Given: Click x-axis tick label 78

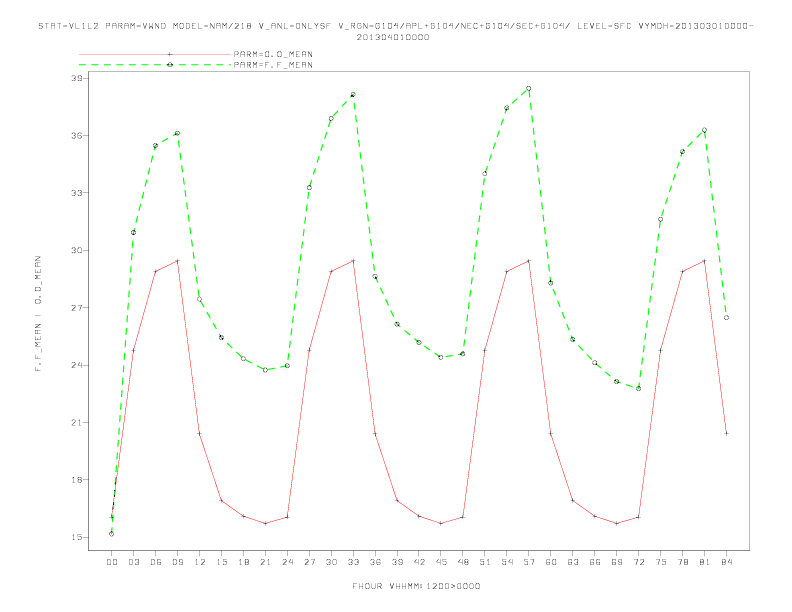Looking at the screenshot, I should (x=682, y=562).
